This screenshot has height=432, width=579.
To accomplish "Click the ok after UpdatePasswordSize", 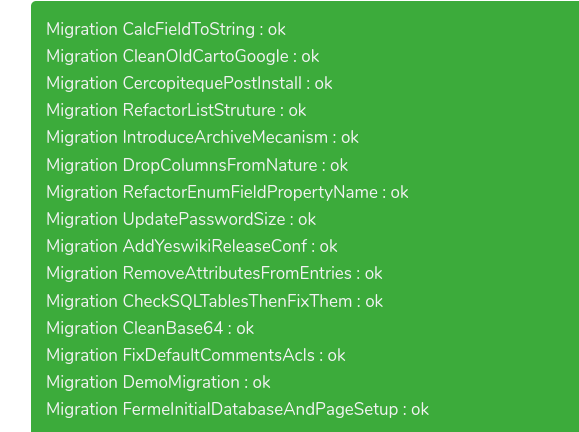I will [307, 220].
